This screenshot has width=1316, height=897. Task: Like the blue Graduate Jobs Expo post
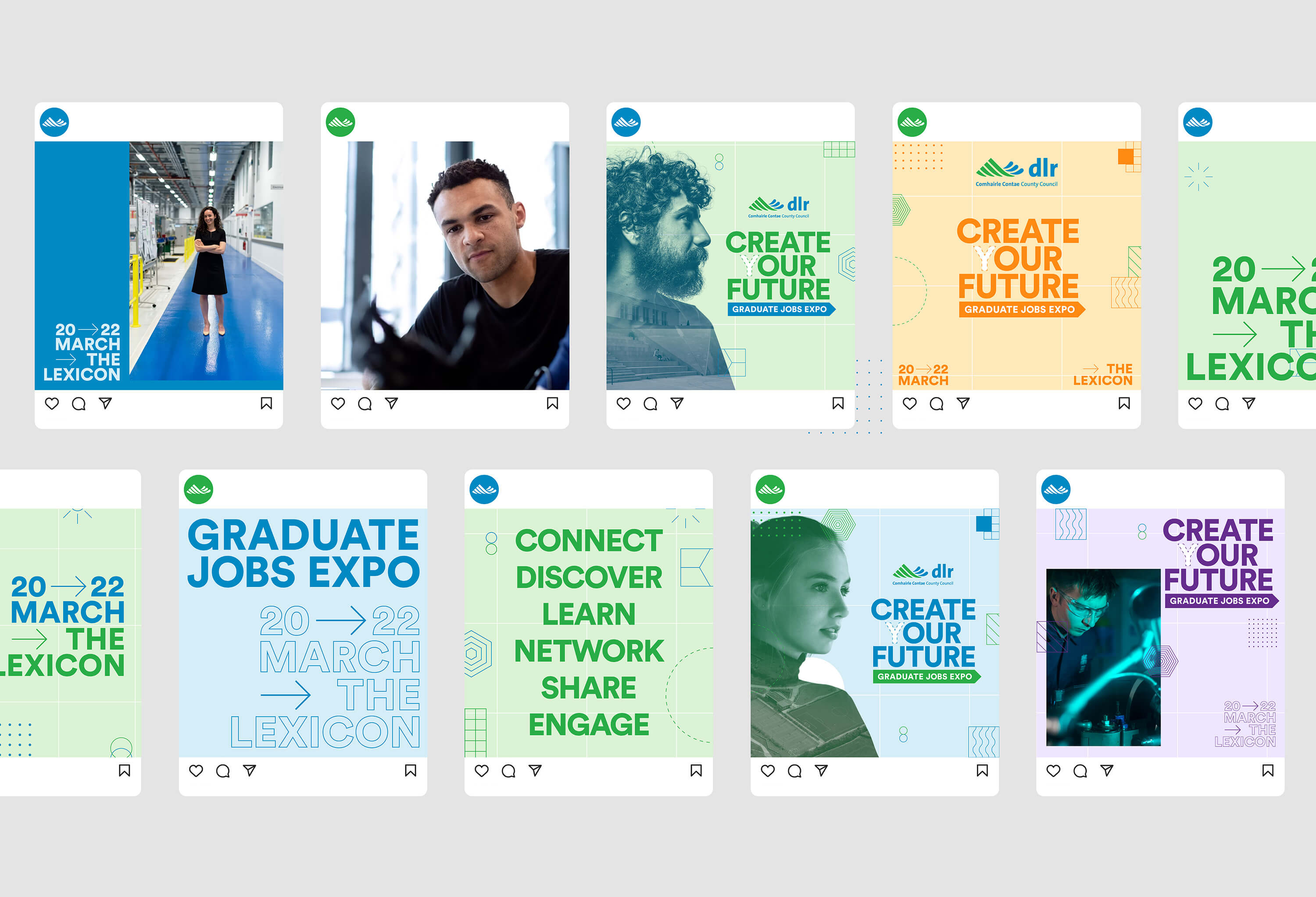(196, 771)
